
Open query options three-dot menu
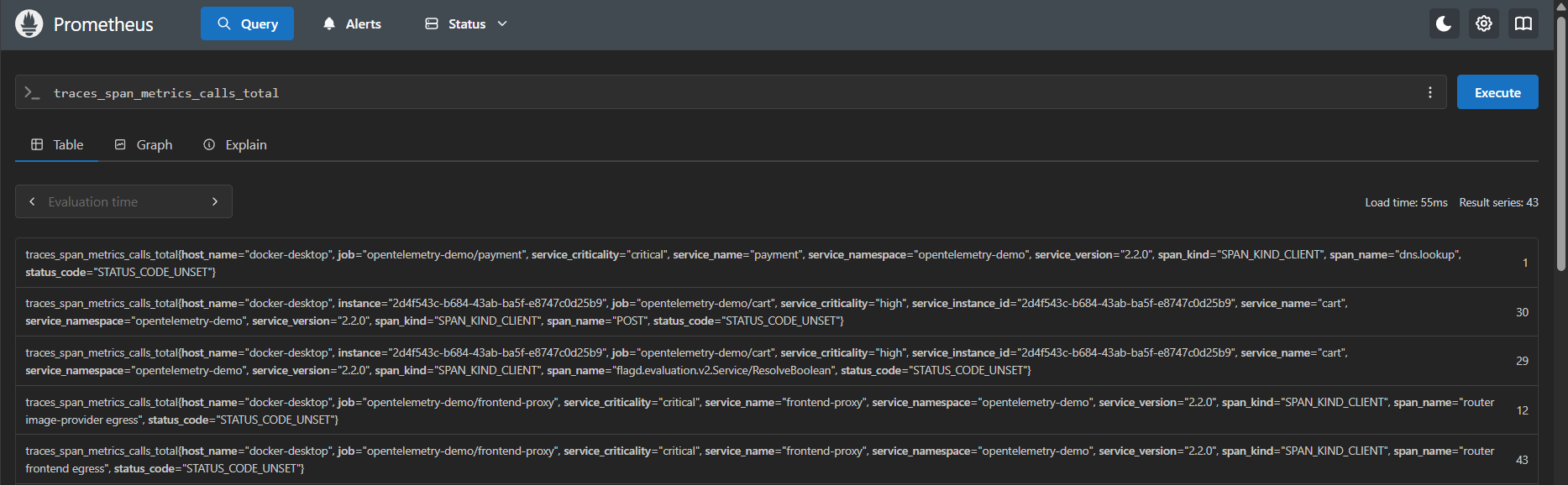point(1430,92)
